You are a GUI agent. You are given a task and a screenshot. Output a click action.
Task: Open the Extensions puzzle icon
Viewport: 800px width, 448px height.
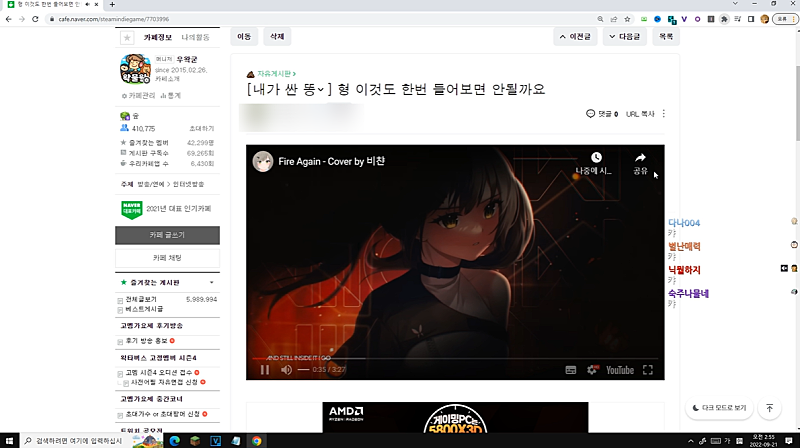(724, 19)
